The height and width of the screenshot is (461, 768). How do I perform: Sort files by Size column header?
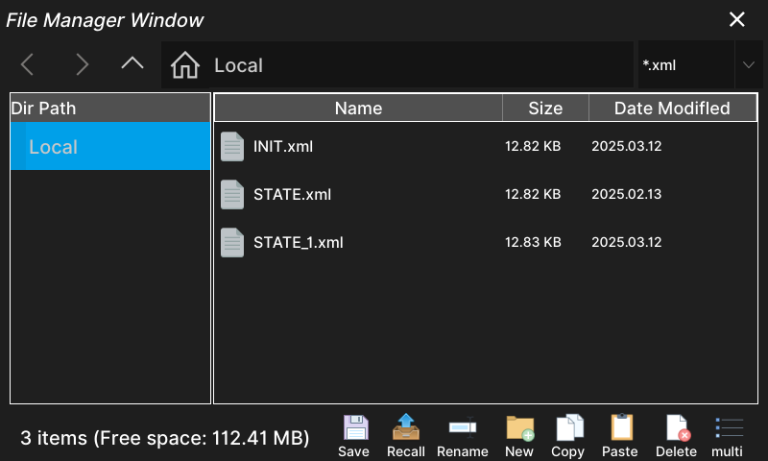545,108
